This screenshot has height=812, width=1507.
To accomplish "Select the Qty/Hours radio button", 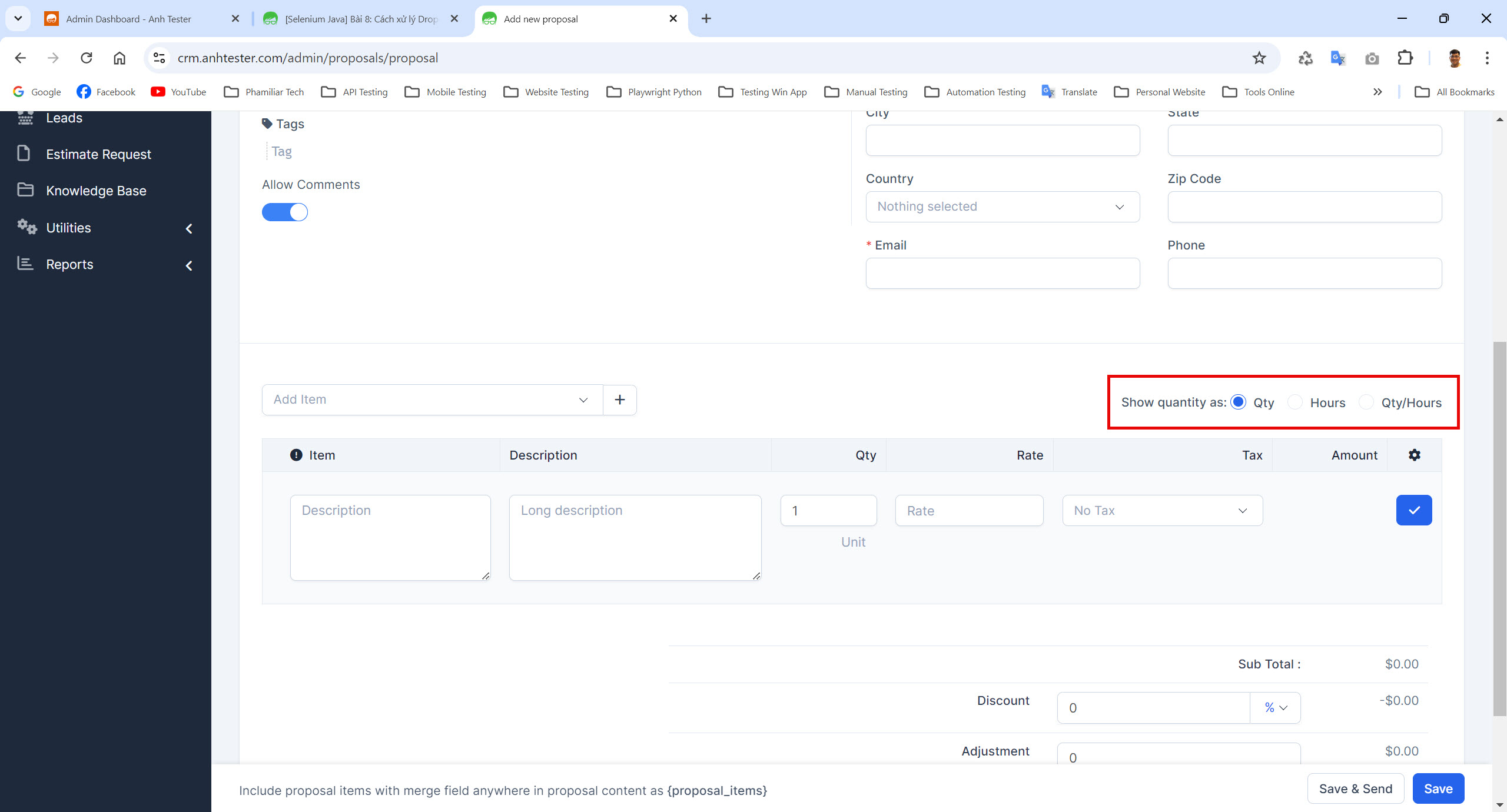I will pyautogui.click(x=1366, y=402).
